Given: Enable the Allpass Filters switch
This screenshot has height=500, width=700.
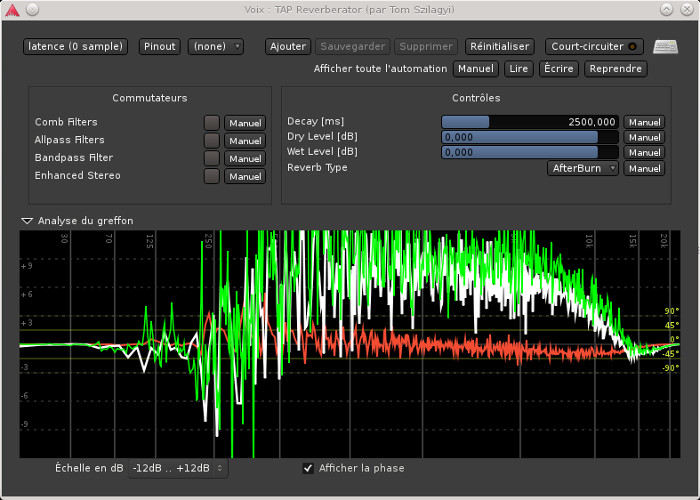Looking at the screenshot, I should click(212, 141).
